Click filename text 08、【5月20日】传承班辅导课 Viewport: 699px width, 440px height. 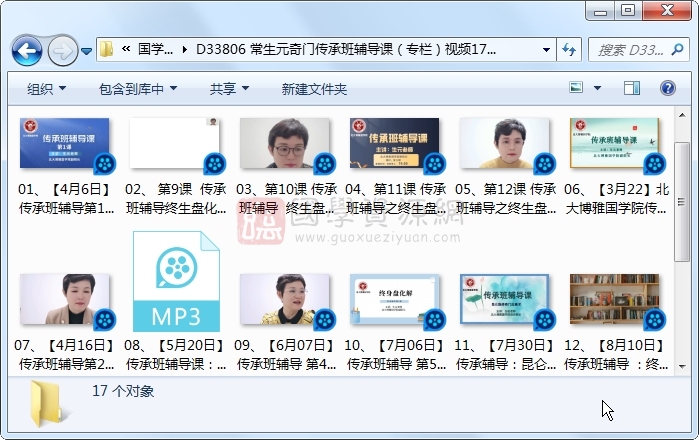[176, 354]
